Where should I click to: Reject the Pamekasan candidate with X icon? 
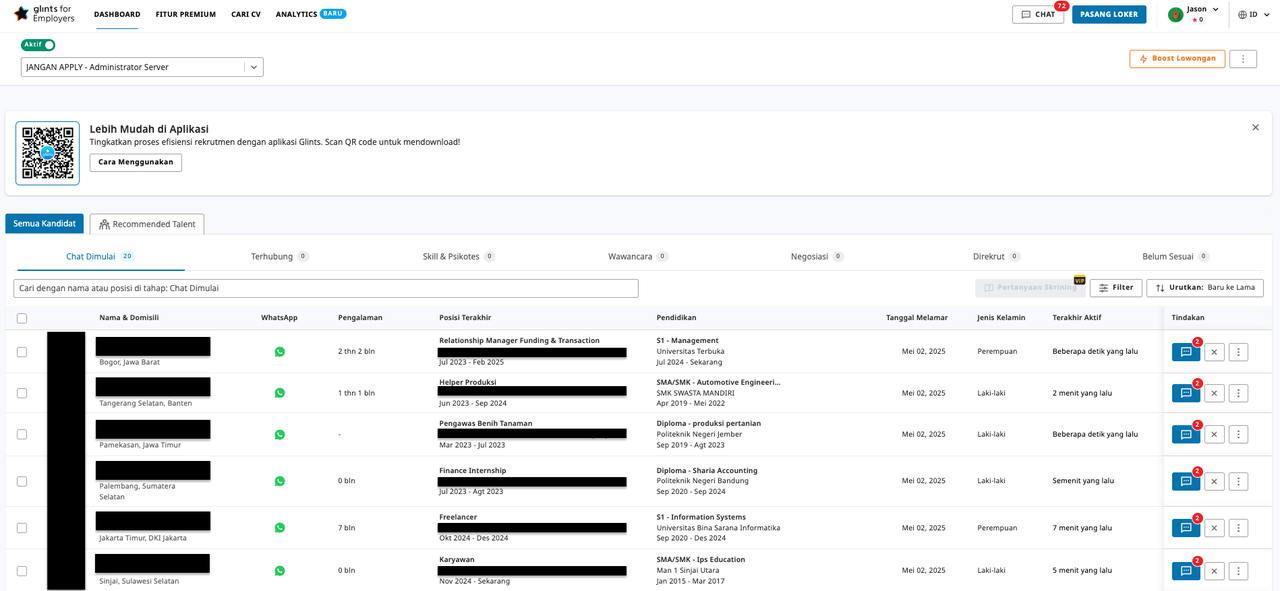[x=1213, y=434]
